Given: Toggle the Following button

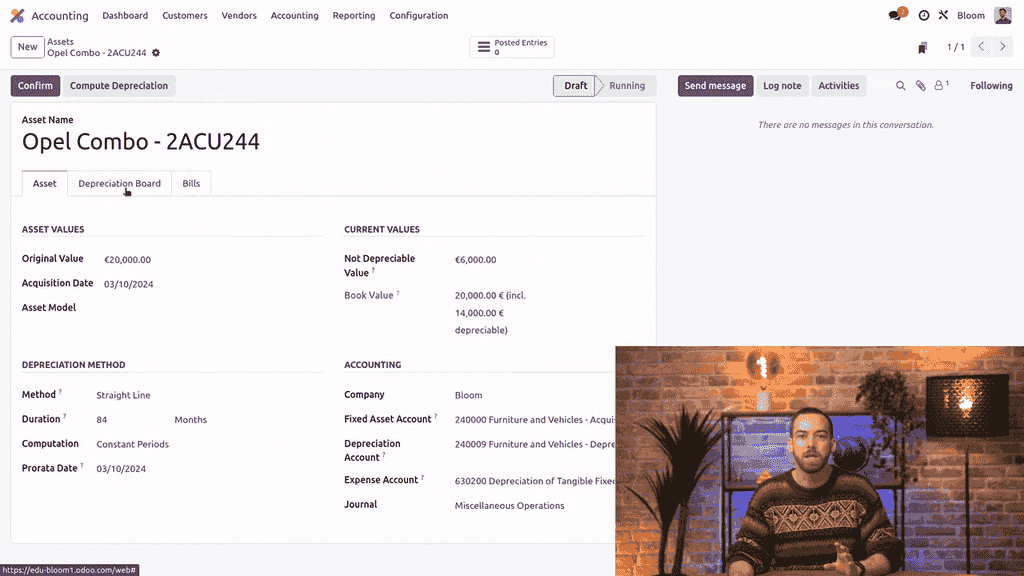Looking at the screenshot, I should click(990, 86).
